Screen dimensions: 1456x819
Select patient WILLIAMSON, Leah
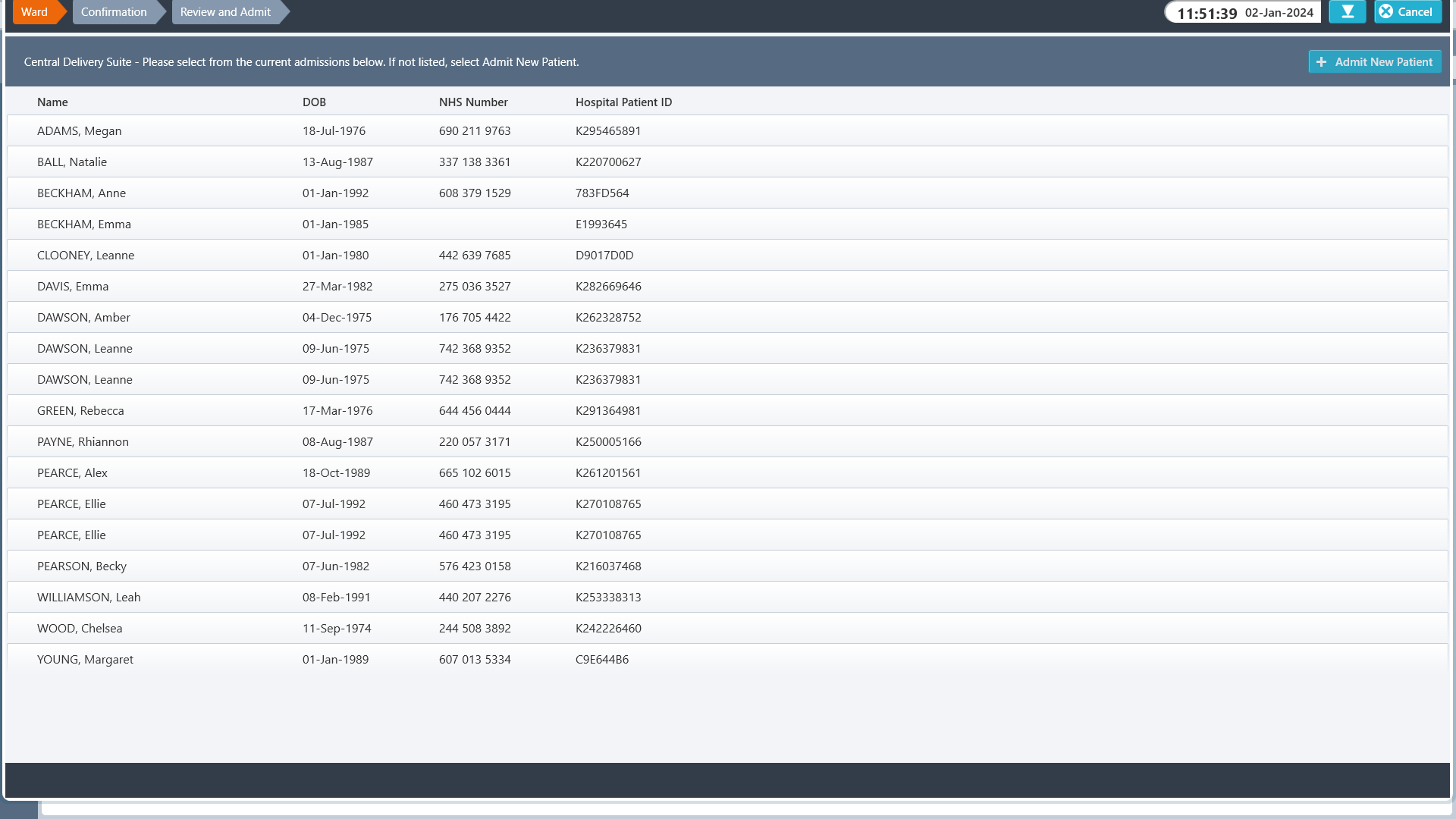coord(727,597)
